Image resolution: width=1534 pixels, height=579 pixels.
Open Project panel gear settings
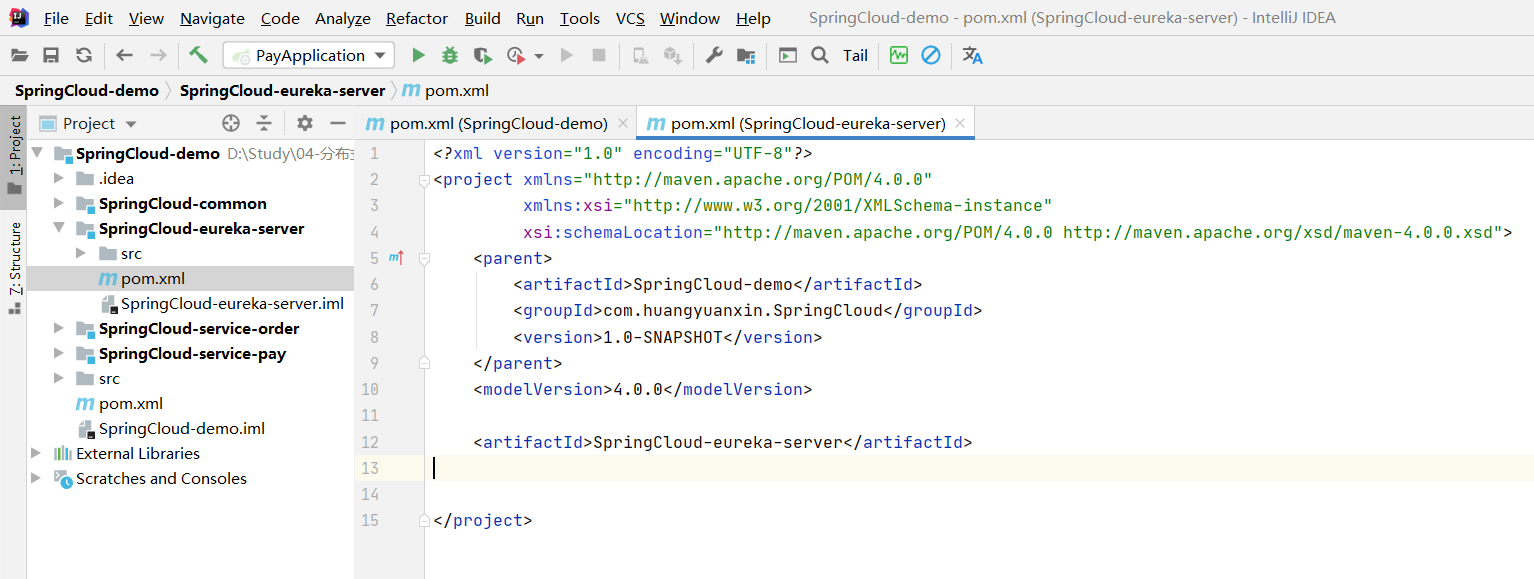(x=305, y=123)
